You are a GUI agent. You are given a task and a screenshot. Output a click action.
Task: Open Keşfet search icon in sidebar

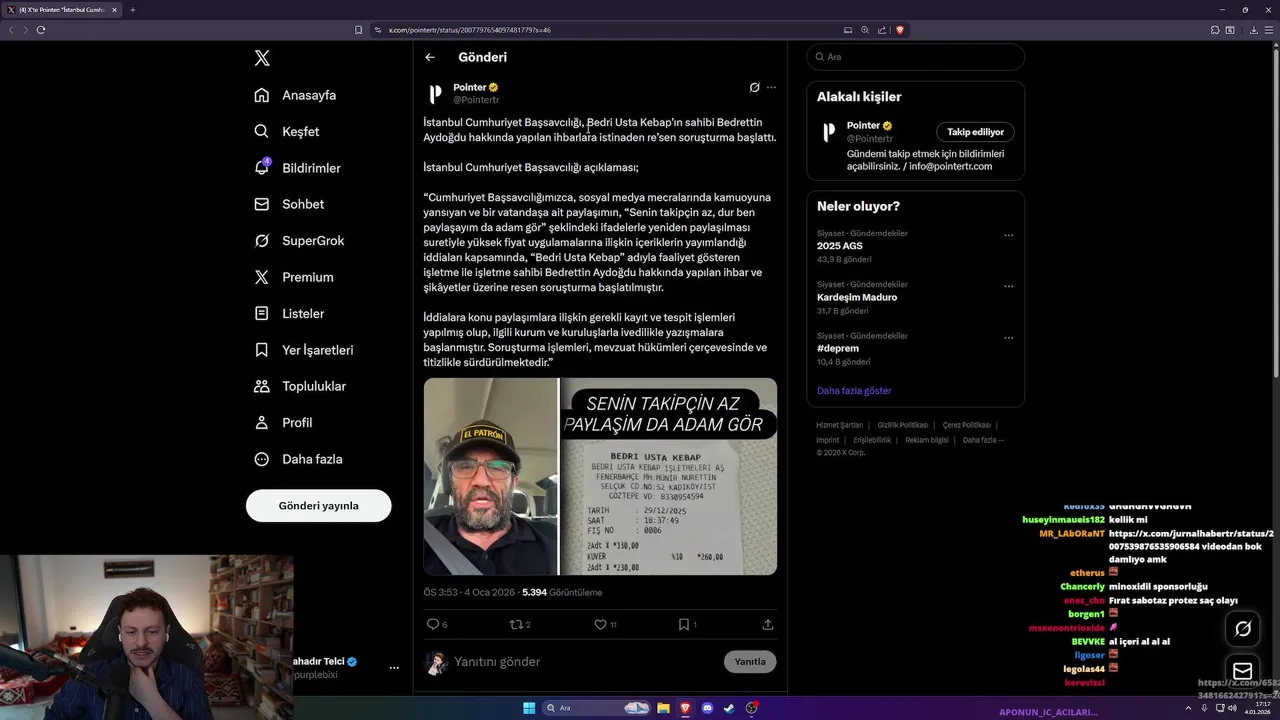pyautogui.click(x=262, y=131)
